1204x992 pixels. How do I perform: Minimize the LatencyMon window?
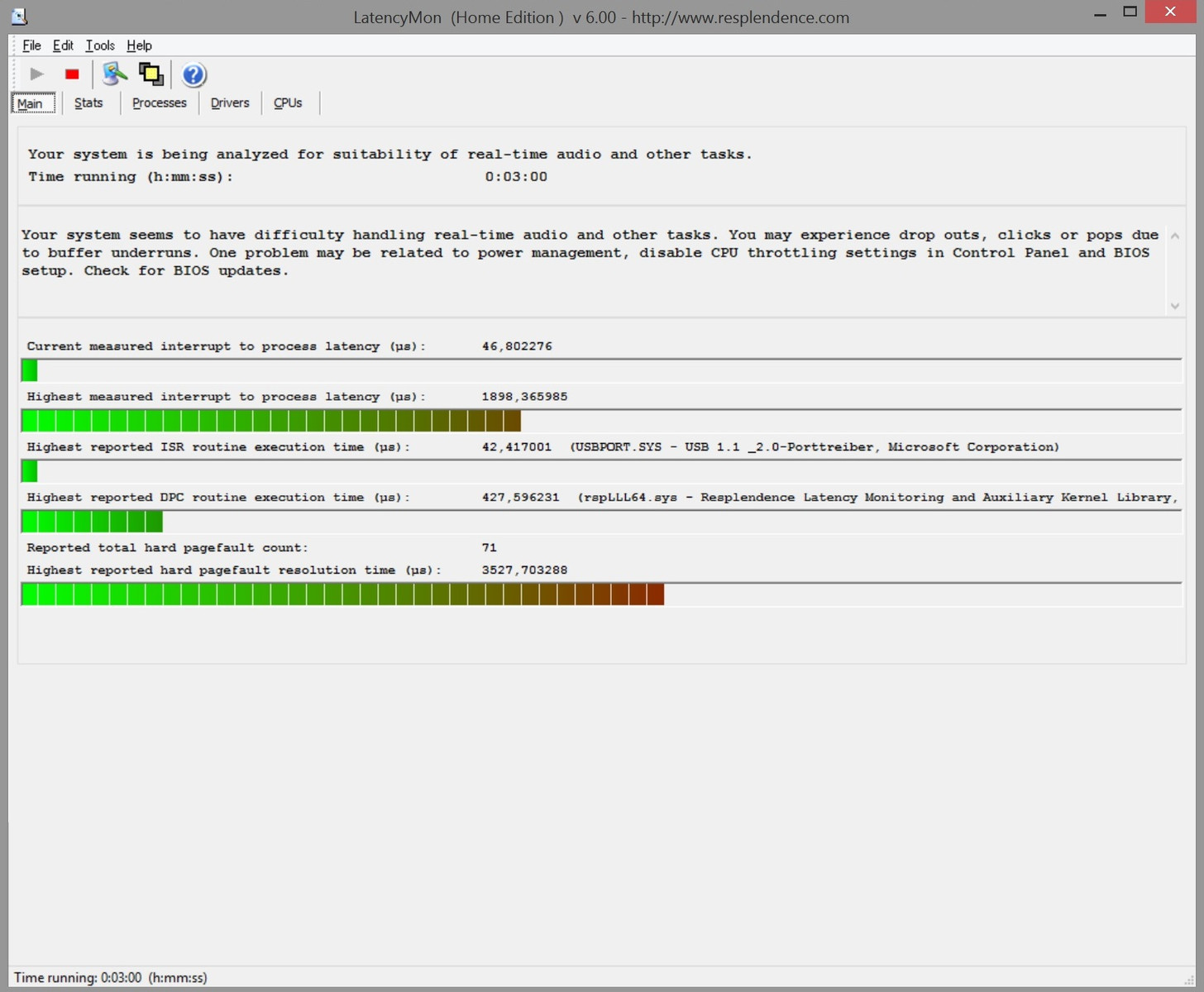coord(1100,14)
